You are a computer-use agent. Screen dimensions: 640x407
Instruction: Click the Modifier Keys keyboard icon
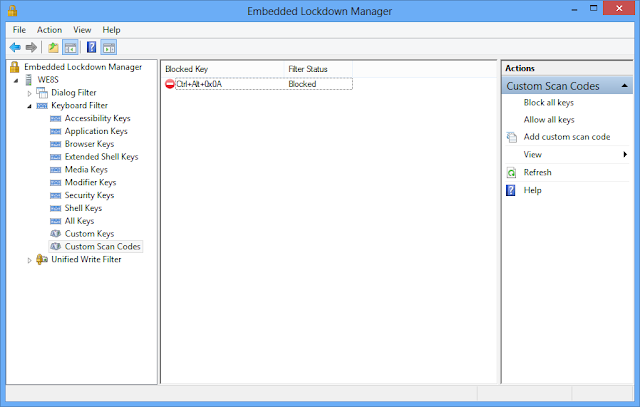click(56, 183)
